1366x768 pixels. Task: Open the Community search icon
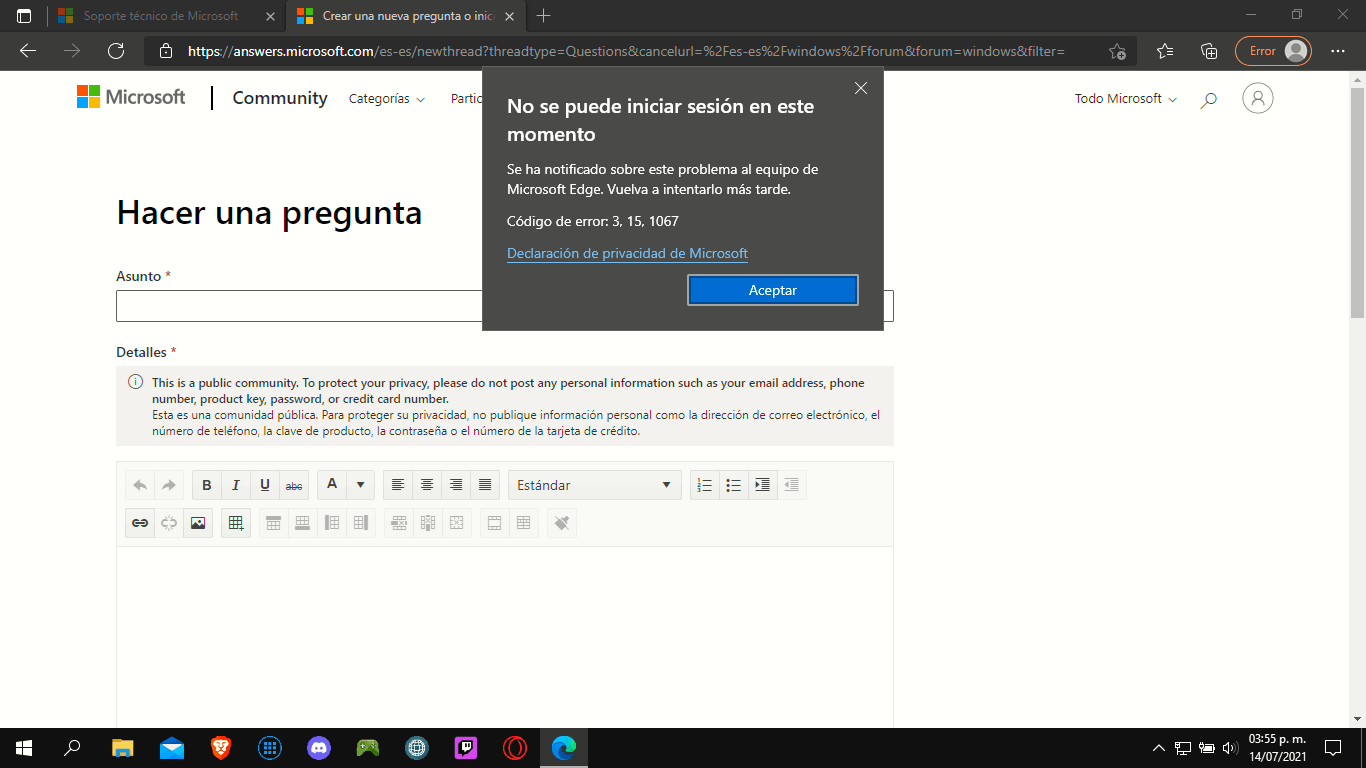pyautogui.click(x=1209, y=99)
